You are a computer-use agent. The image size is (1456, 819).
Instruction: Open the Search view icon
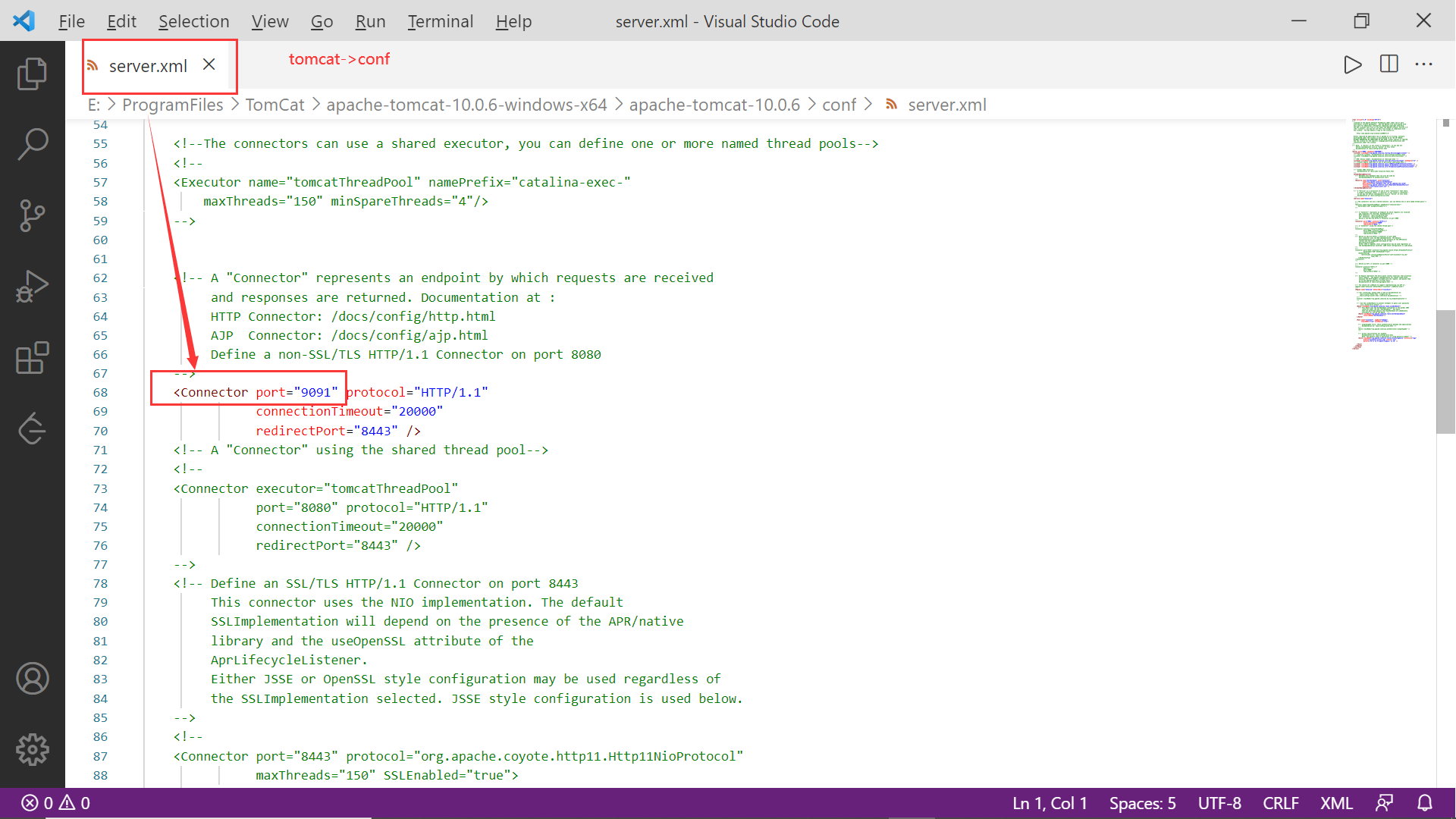click(32, 144)
